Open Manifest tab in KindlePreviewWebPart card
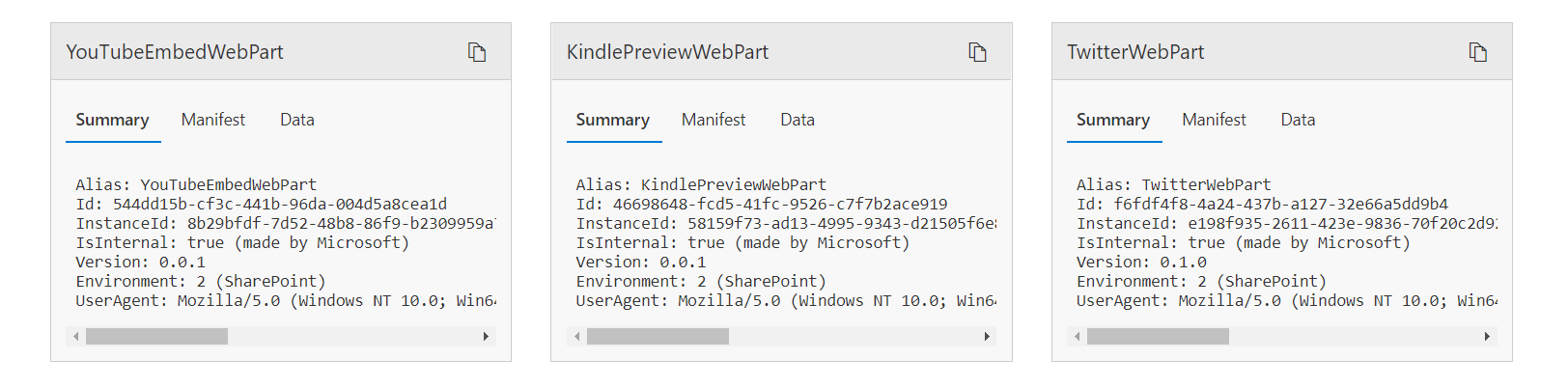 (714, 120)
